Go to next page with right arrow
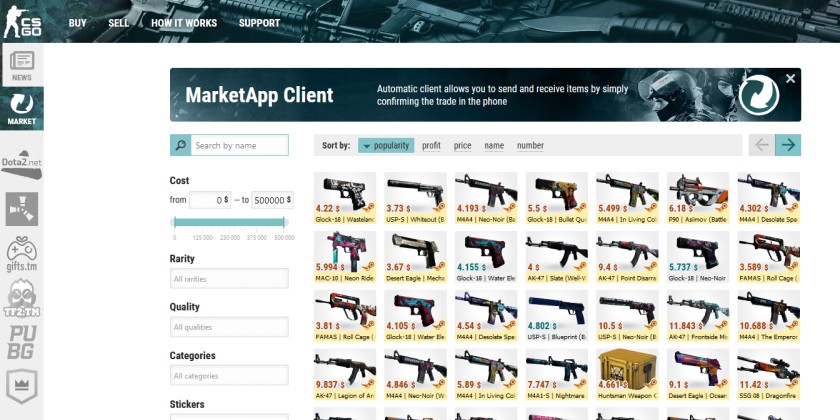The height and width of the screenshot is (420, 840). click(x=788, y=145)
